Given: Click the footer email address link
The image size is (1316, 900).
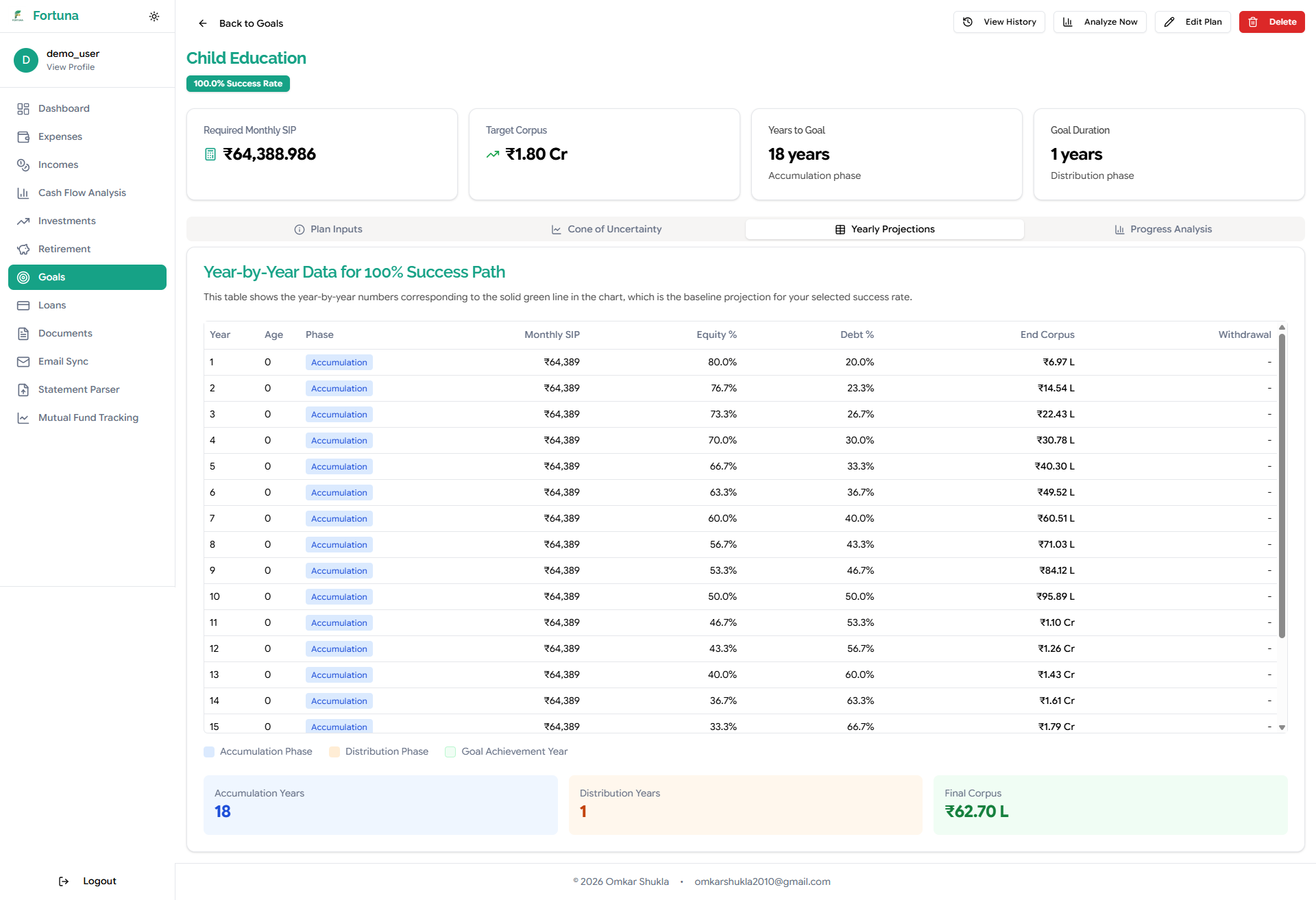Looking at the screenshot, I should pos(762,882).
